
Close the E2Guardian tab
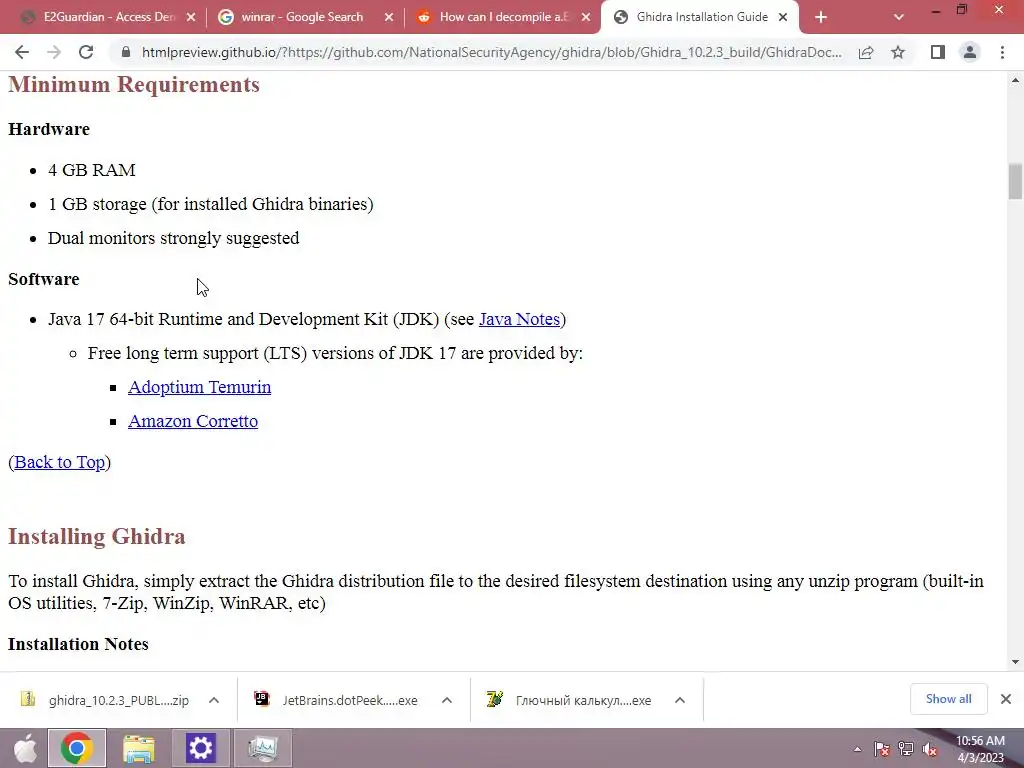point(191,18)
